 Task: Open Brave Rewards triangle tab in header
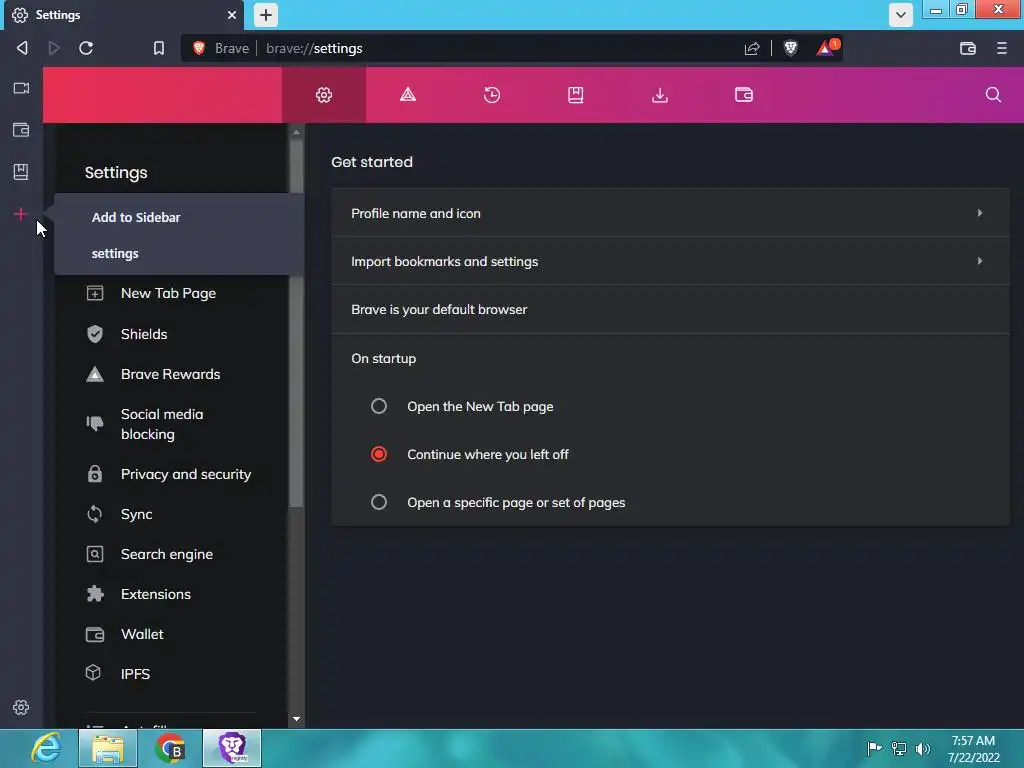point(408,95)
